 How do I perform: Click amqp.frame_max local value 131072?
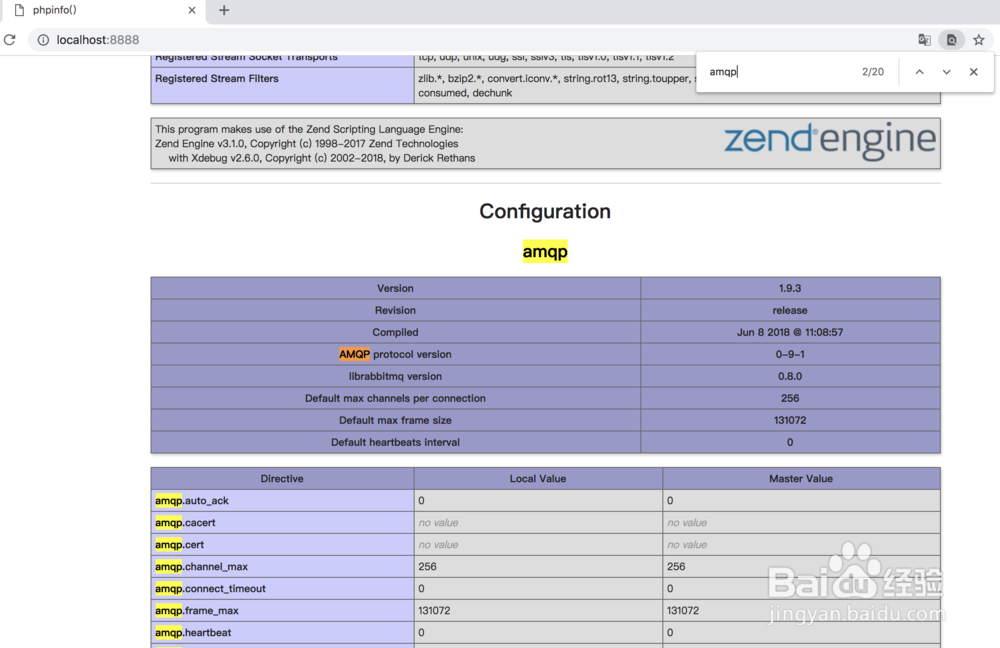pos(434,610)
